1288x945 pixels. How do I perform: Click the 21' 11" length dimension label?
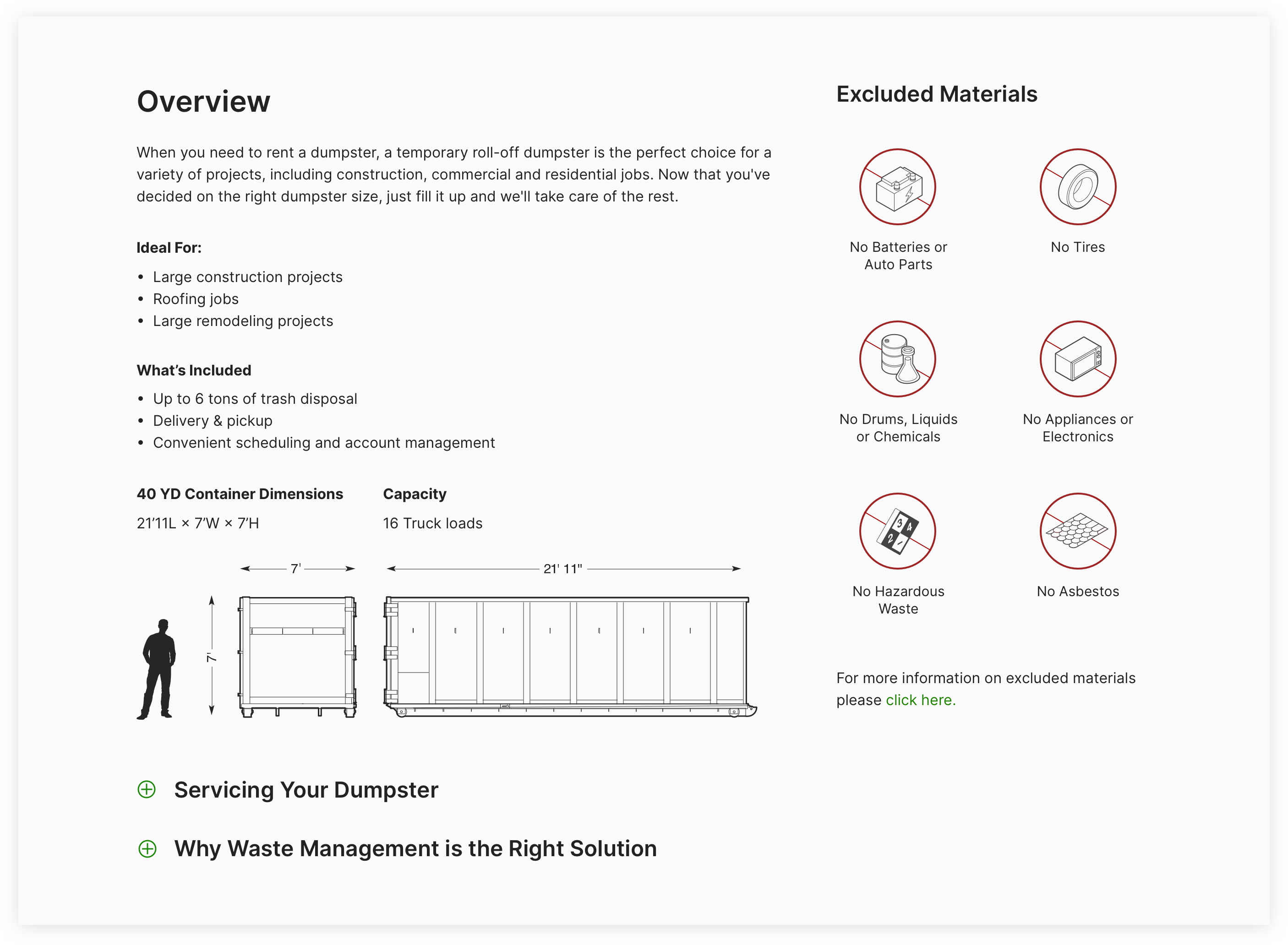[562, 569]
